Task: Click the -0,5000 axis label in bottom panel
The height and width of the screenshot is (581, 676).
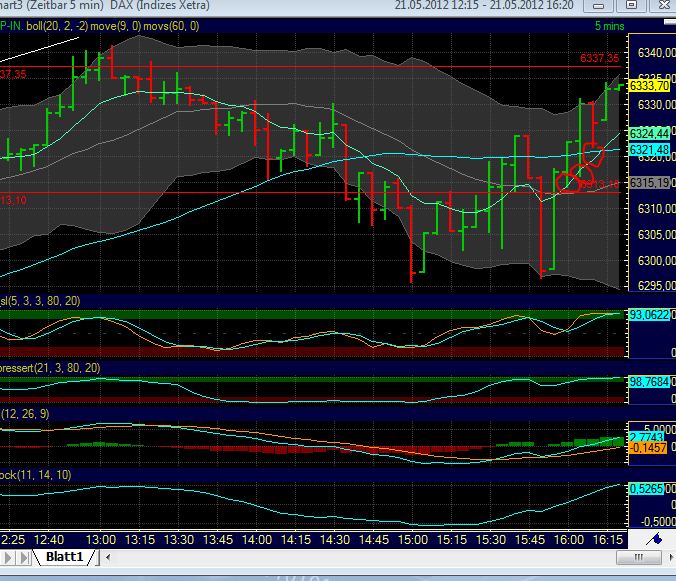Action: (658, 522)
